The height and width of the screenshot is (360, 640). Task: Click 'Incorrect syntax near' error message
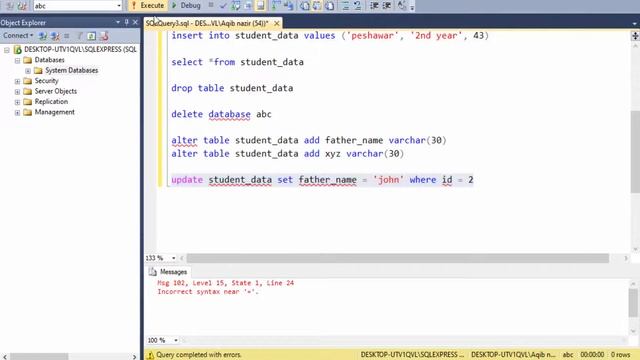click(x=208, y=292)
